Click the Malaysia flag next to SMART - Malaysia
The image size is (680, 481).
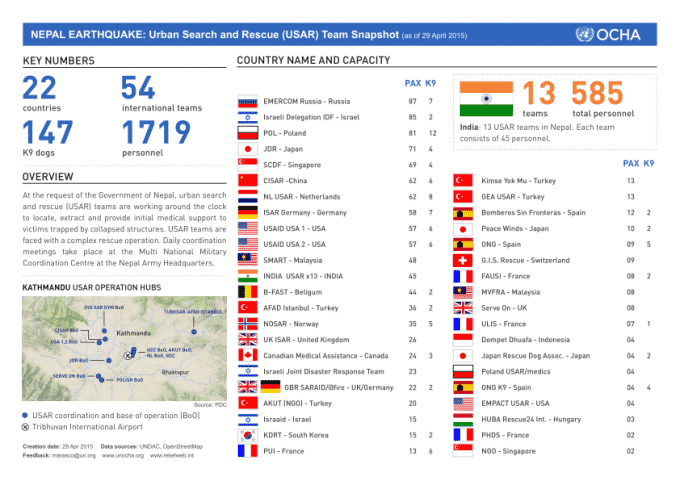[248, 260]
